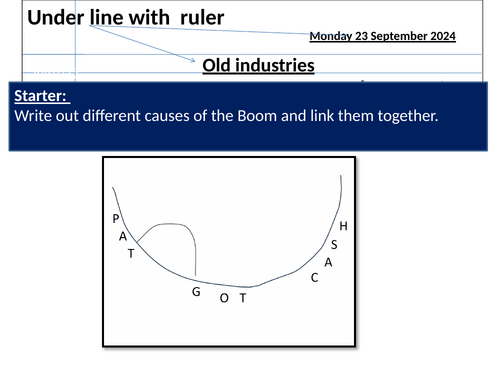Select the underlined 'Starter:' label
Image resolution: width=500 pixels, height=375 pixels.
pyautogui.click(x=42, y=96)
